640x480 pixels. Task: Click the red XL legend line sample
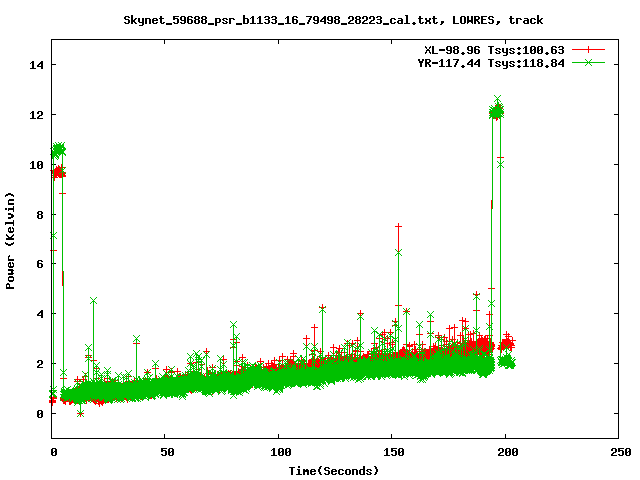coord(588,50)
